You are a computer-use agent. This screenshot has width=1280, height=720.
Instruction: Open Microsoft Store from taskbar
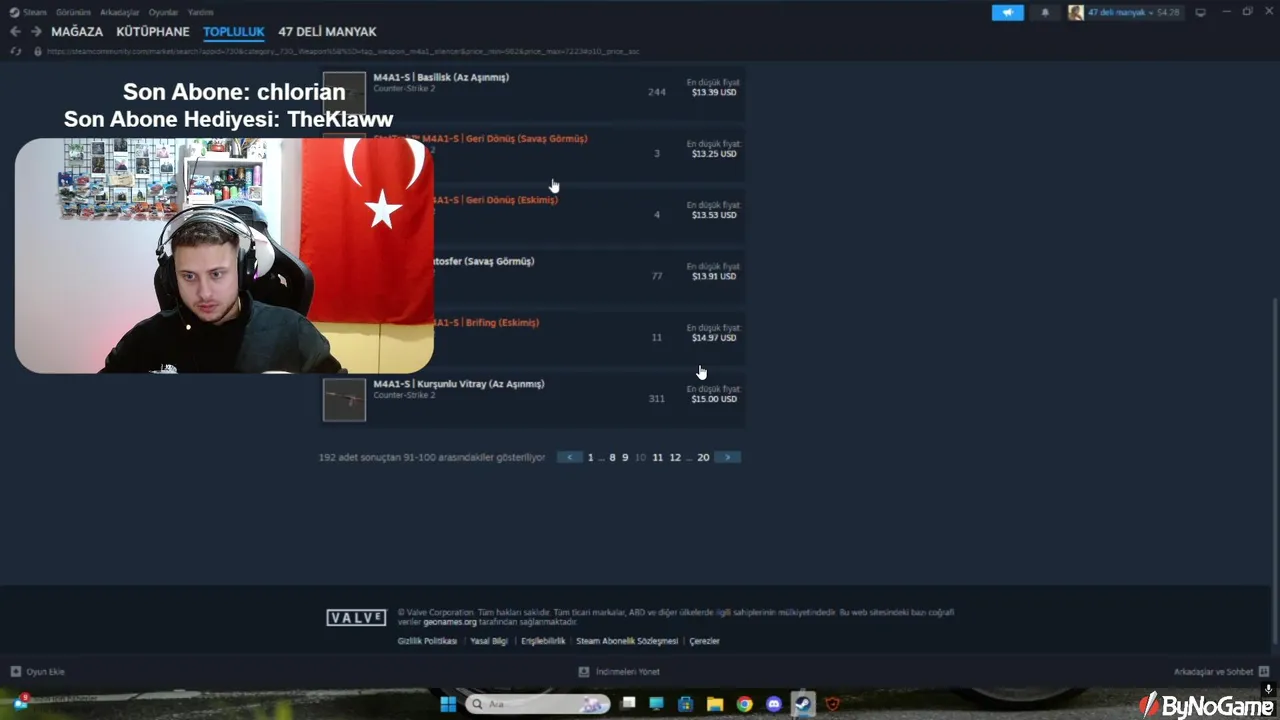[686, 704]
